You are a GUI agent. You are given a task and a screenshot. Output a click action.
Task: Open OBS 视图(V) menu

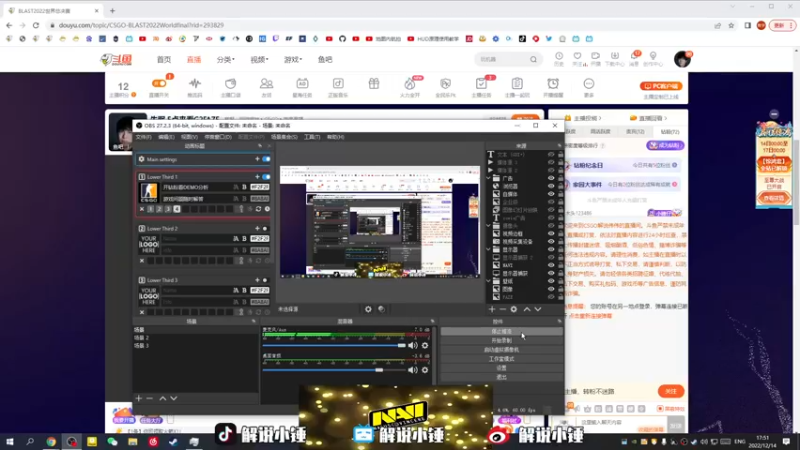[x=189, y=137]
